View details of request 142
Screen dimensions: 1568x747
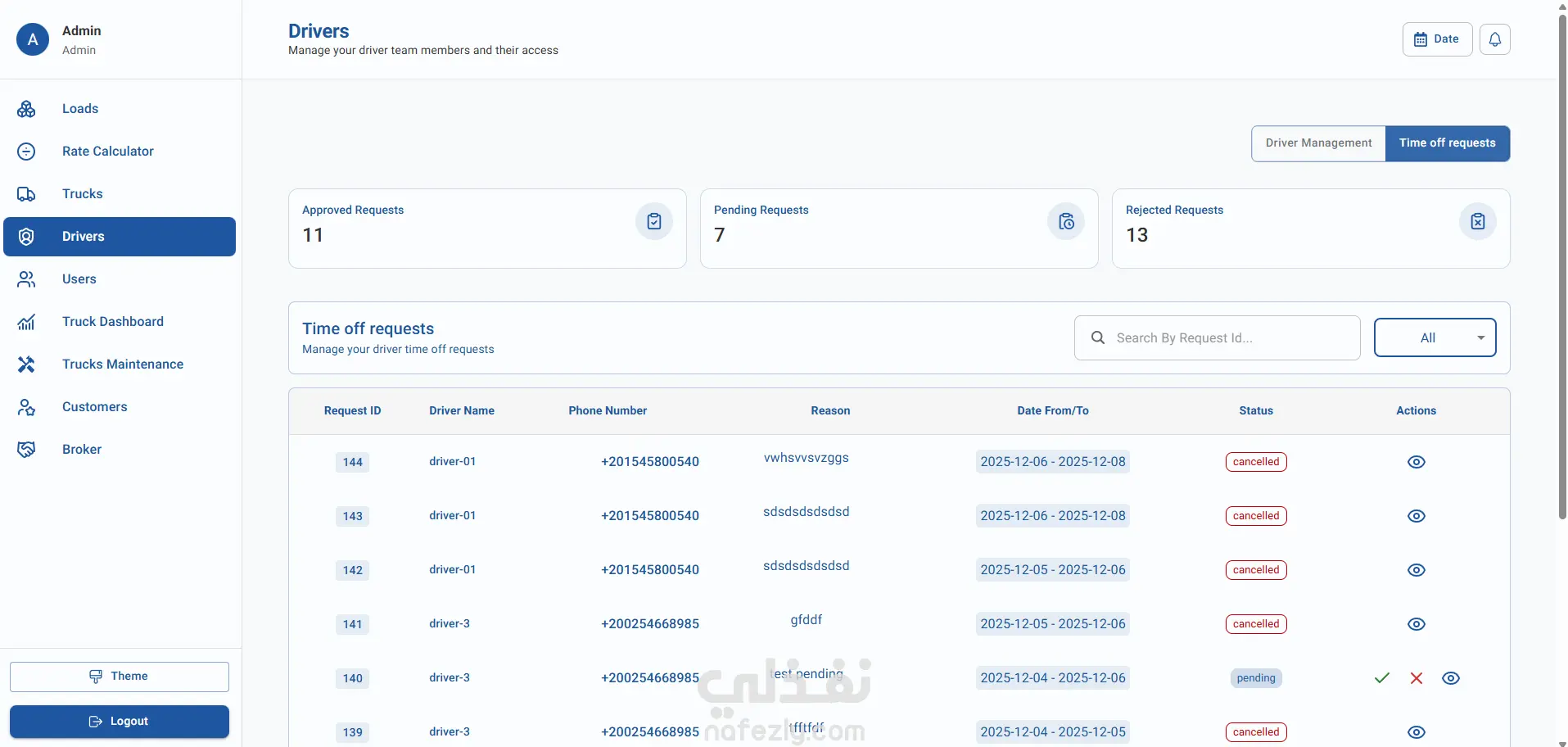click(x=1417, y=570)
